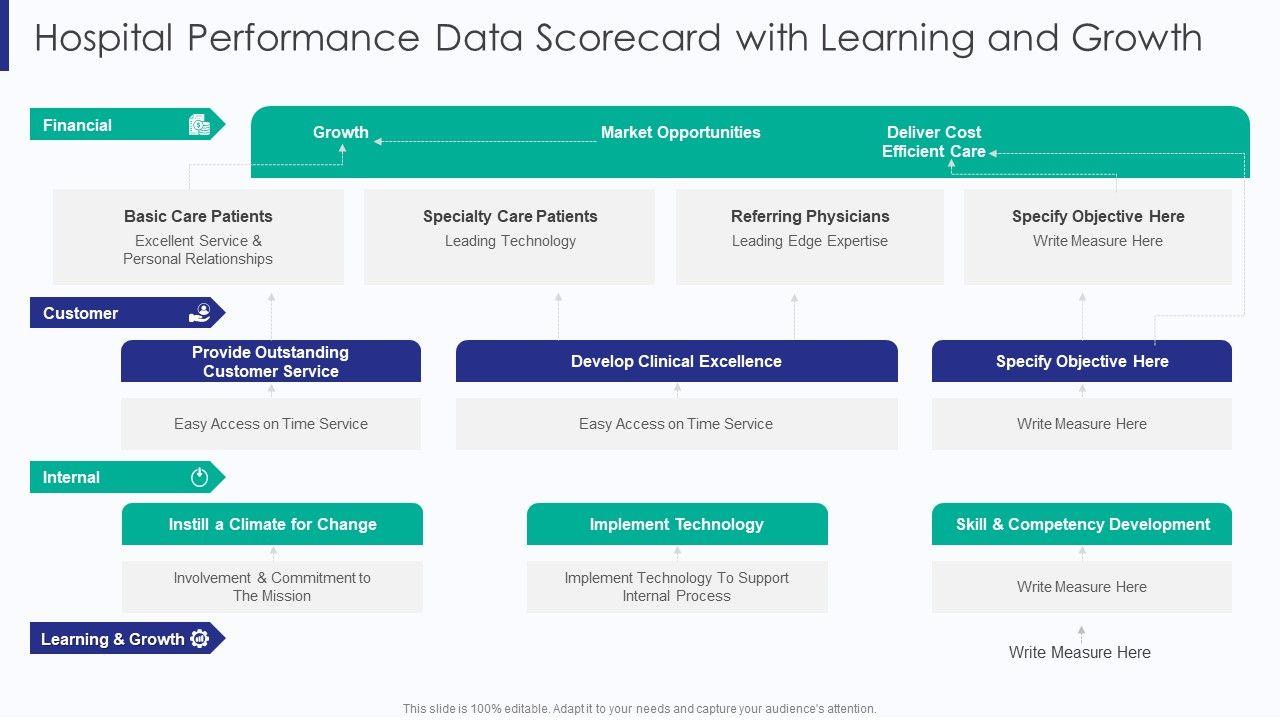
Task: Click Provide Outstanding Customer Service header
Action: coord(271,361)
